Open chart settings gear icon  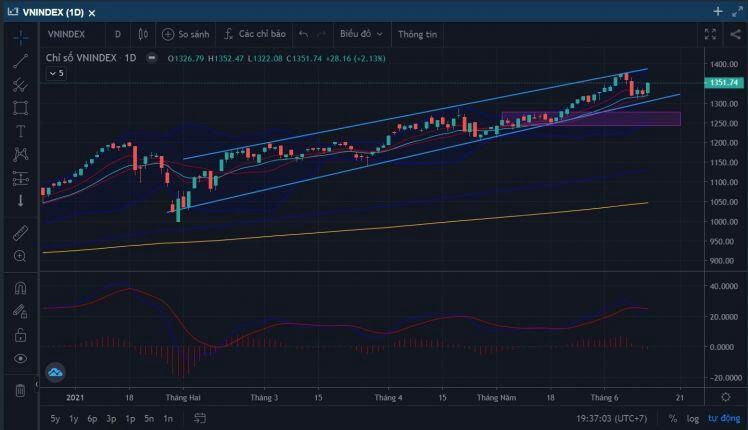tap(726, 397)
